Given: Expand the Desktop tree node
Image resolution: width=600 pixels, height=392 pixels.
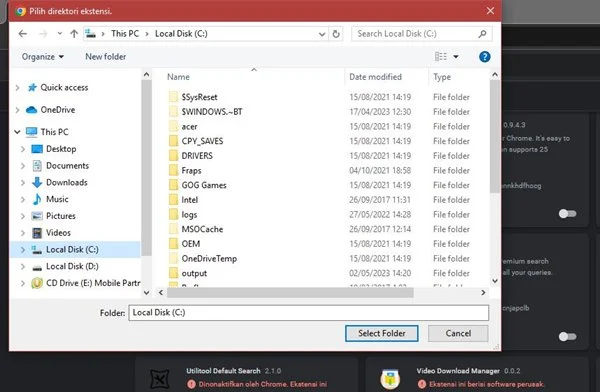Looking at the screenshot, I should 23,149.
